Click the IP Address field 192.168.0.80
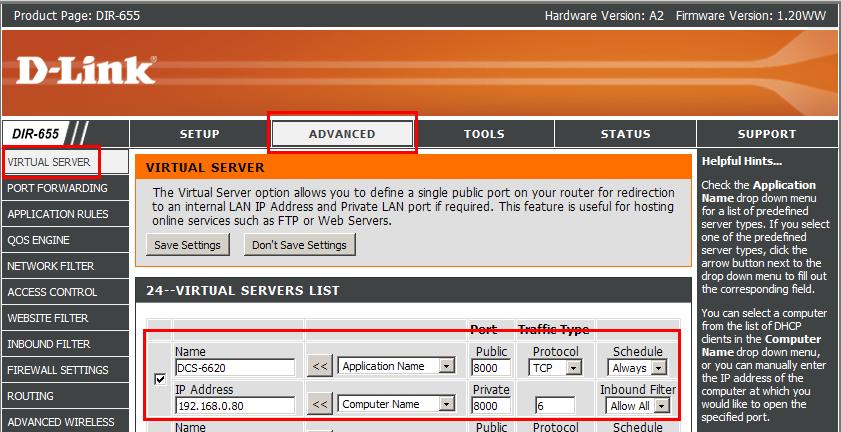 (x=235, y=406)
